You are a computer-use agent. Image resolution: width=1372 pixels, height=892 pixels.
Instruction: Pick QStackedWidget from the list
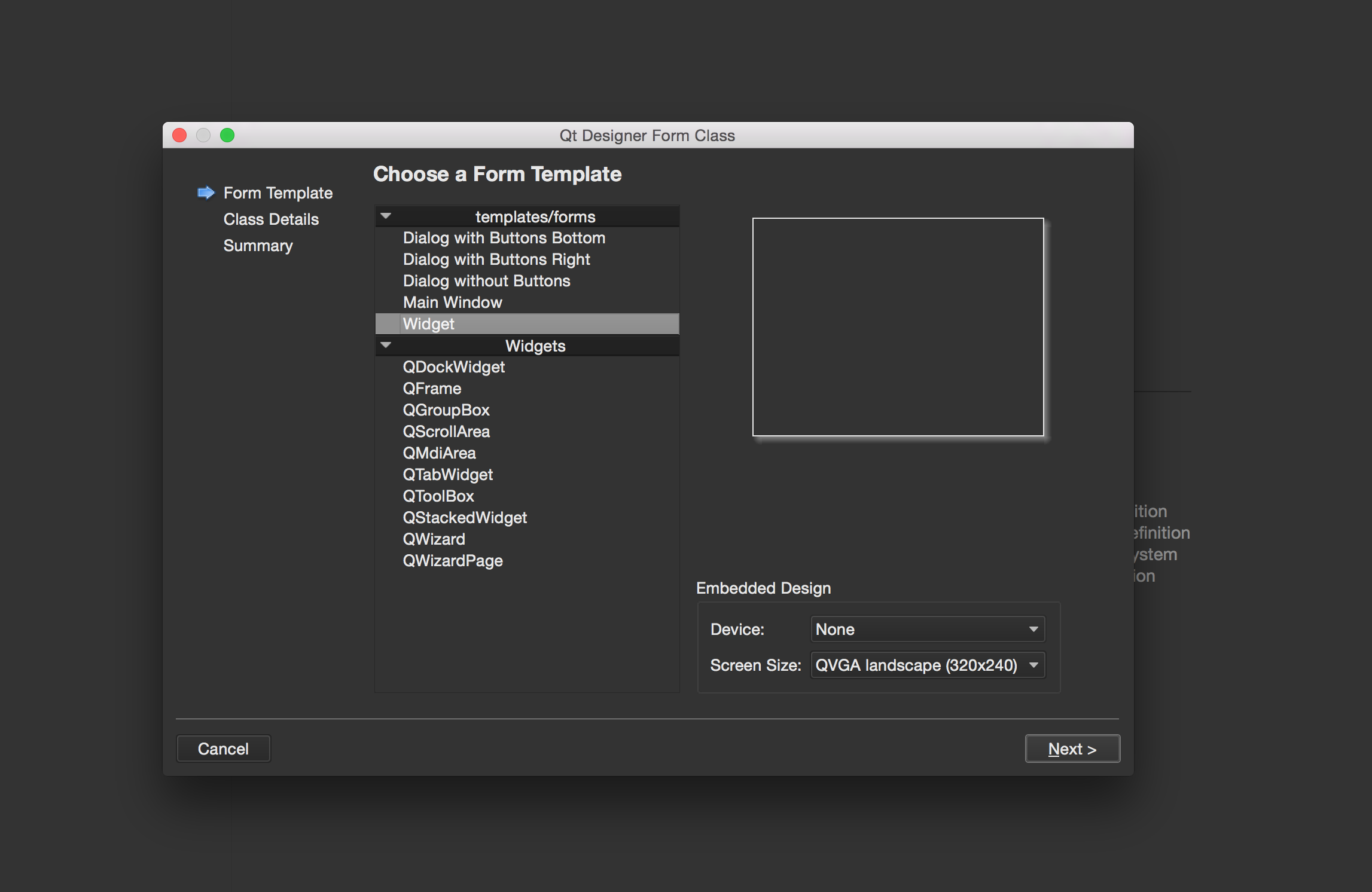click(x=464, y=518)
